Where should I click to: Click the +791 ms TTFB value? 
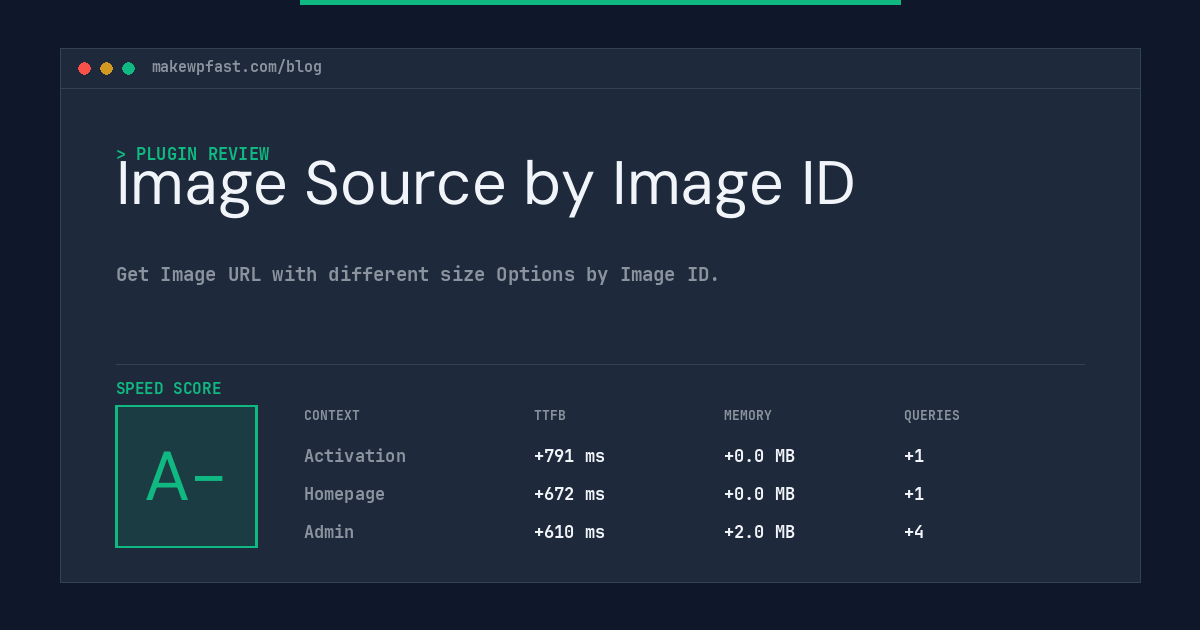(569, 456)
